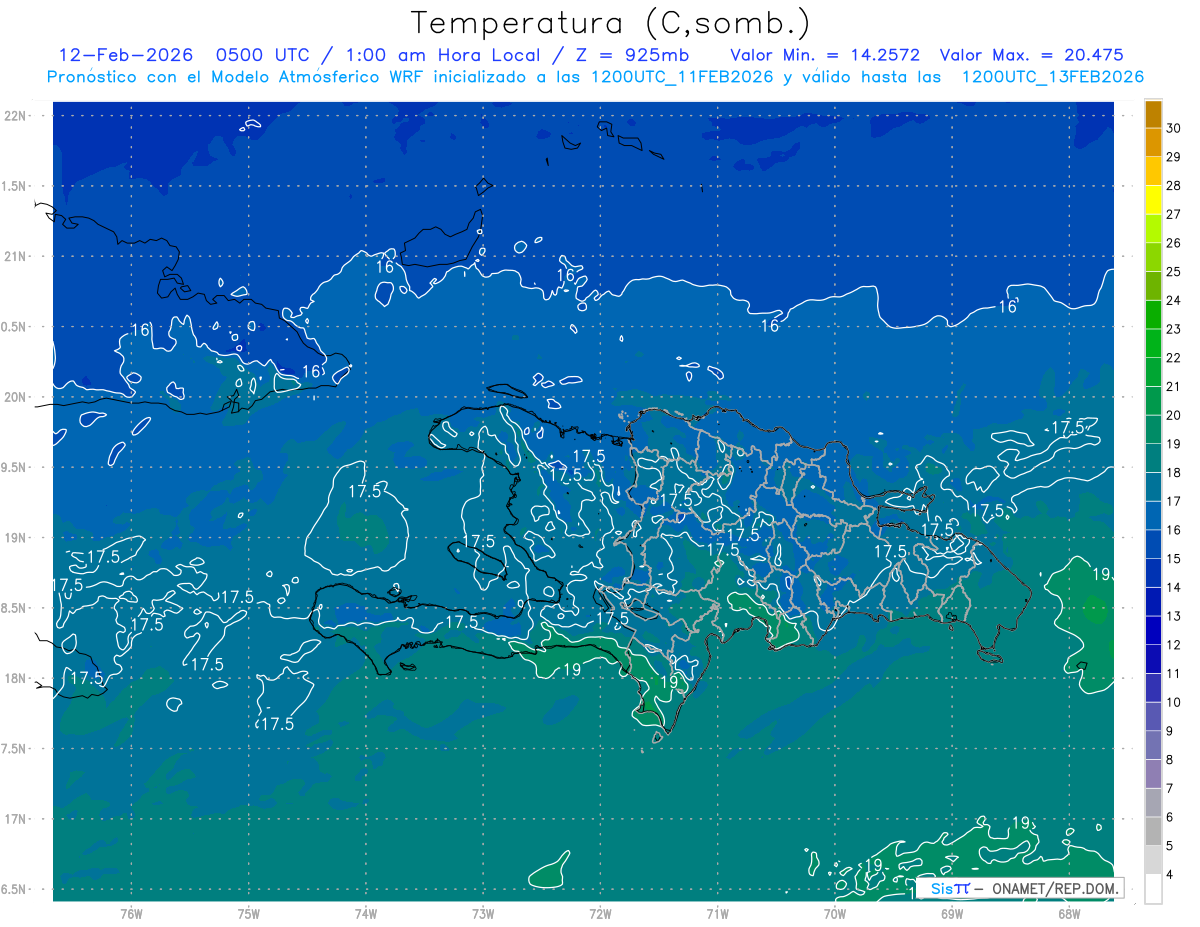The image size is (1200, 927).
Task: Click the "21N" latitude axis label
Action: 15,256
